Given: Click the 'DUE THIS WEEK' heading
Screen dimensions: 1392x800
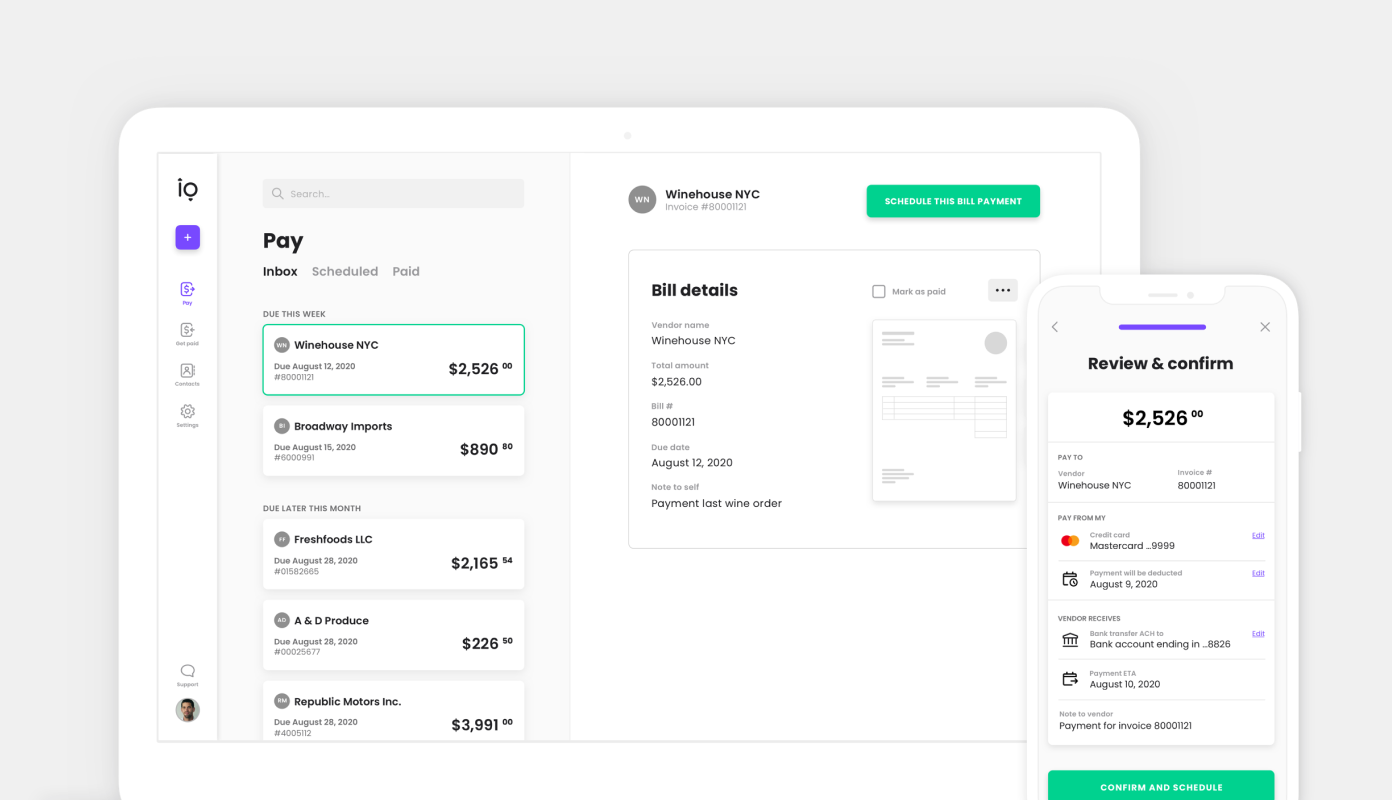Looking at the screenshot, I should pyautogui.click(x=294, y=314).
